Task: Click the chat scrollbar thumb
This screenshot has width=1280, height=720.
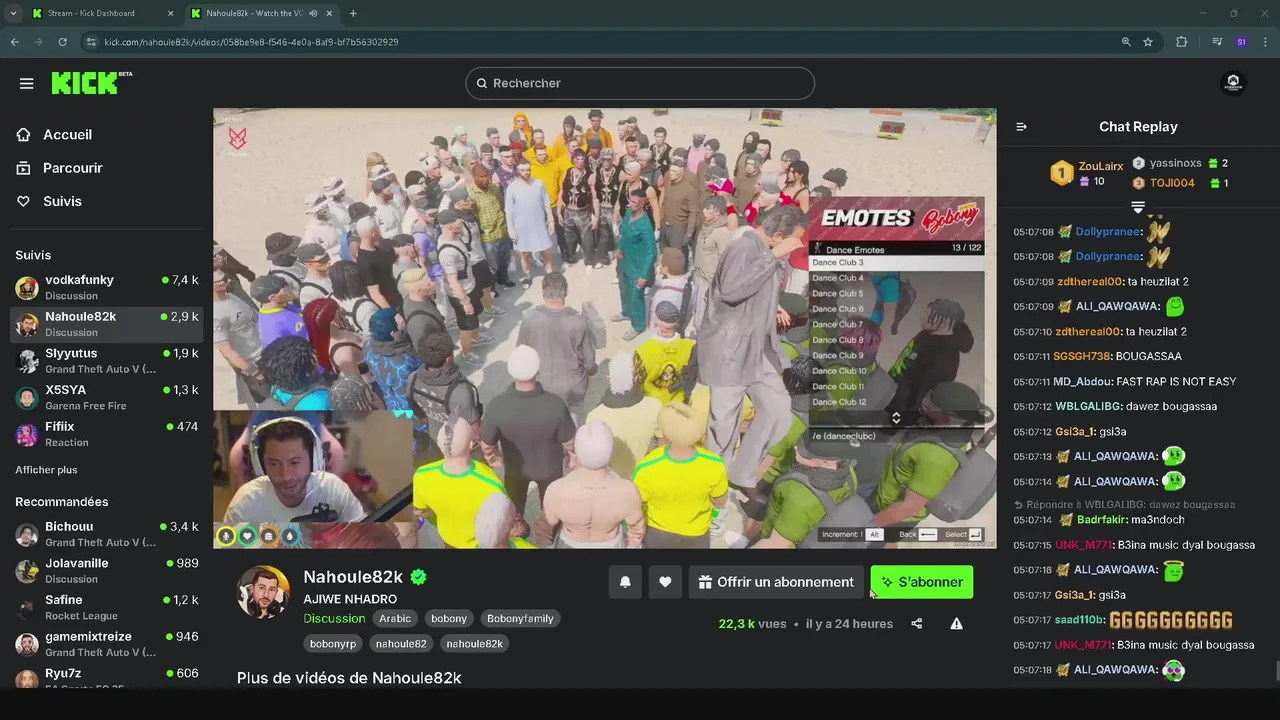Action: pos(1277,670)
